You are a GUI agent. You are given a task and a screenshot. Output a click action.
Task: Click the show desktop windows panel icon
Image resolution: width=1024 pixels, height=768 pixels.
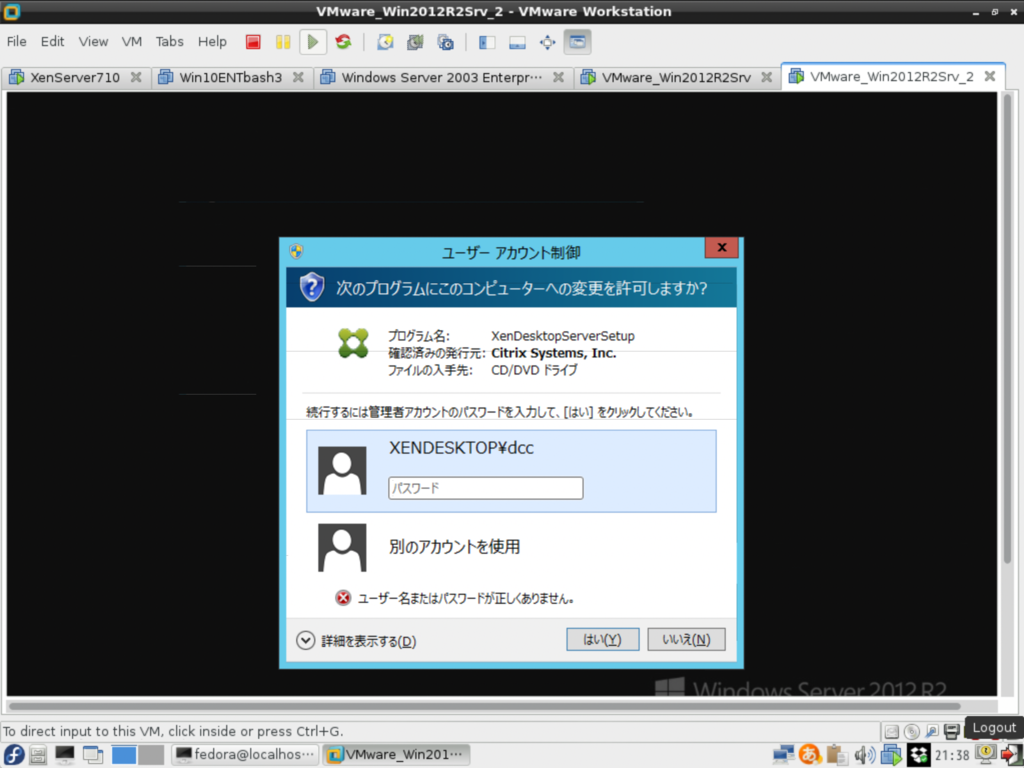coord(93,755)
